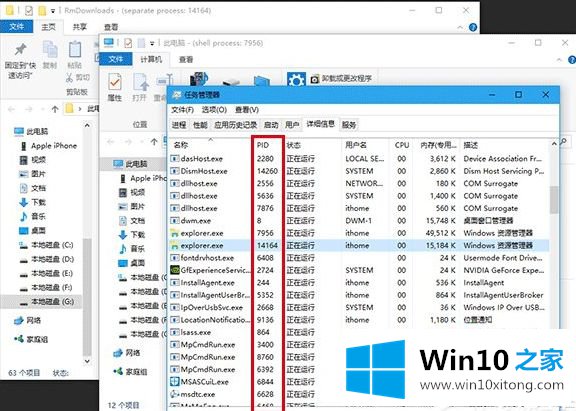The width and height of the screenshot is (576, 411).
Task: Open the settings gear icon in ribbon
Action: pyautogui.click(x=296, y=79)
